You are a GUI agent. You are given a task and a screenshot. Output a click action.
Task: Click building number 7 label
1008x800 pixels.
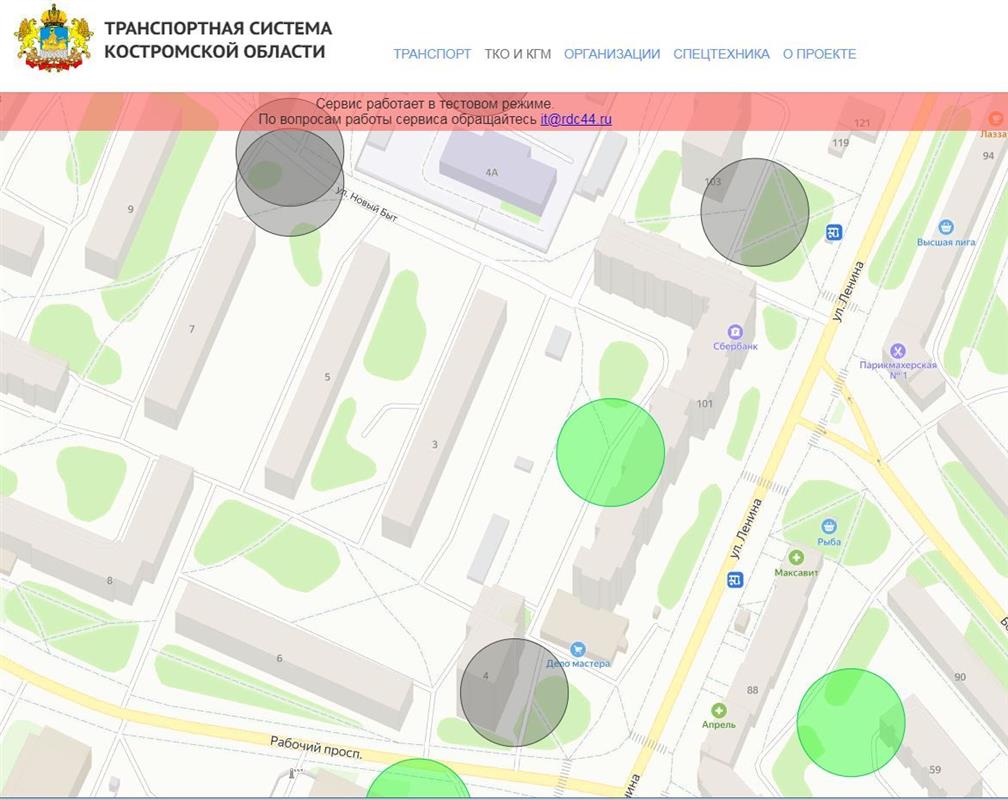192,329
